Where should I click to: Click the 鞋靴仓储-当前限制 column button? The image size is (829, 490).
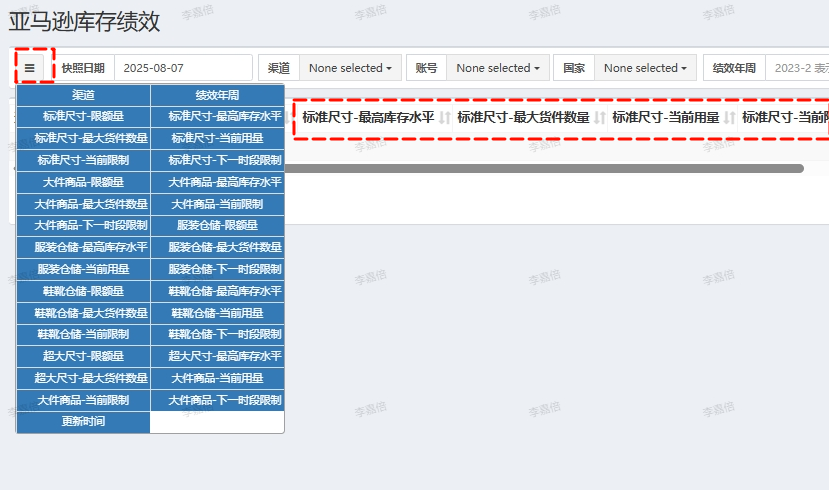[x=84, y=335]
